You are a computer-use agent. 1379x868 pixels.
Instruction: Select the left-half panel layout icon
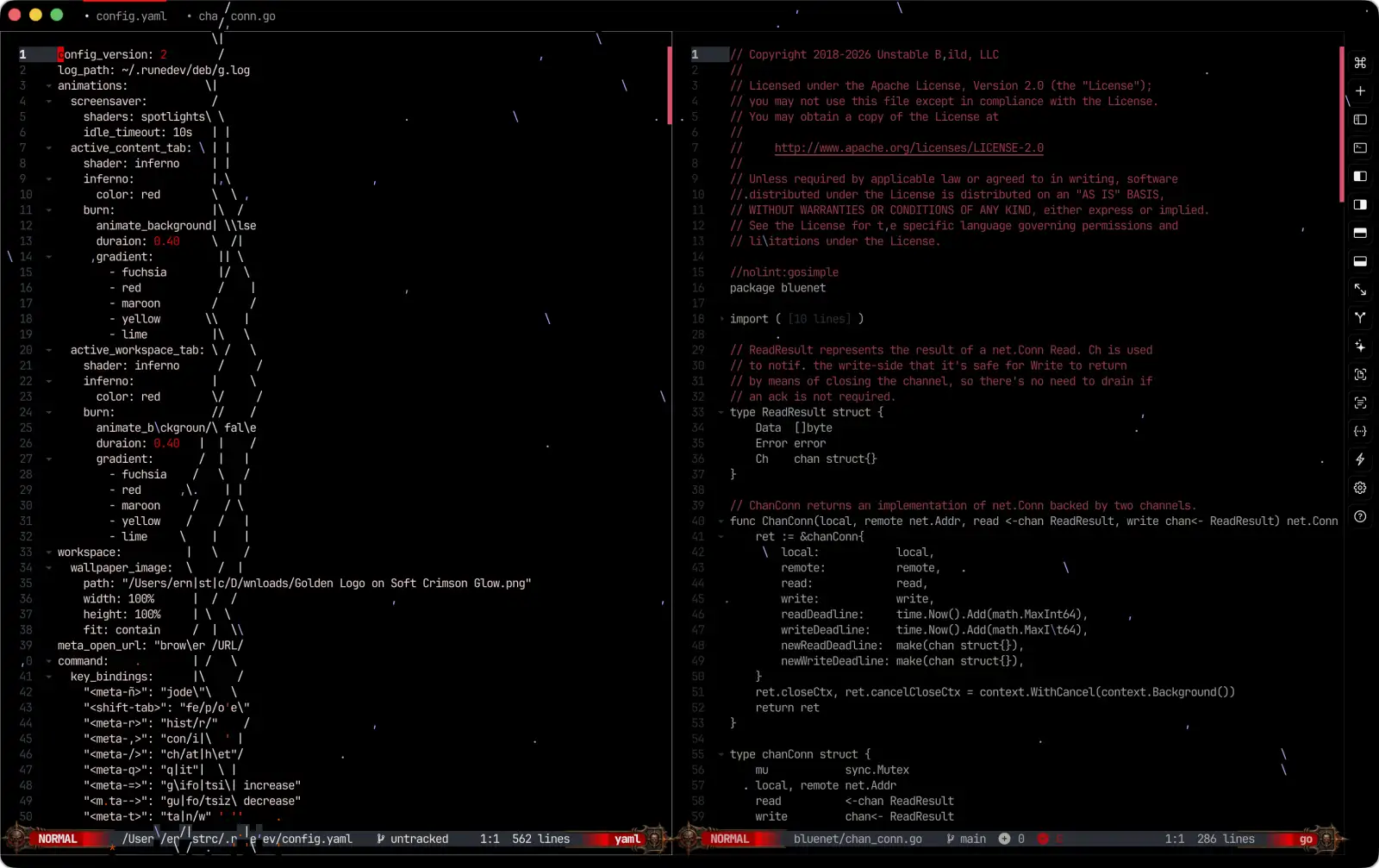click(x=1360, y=177)
